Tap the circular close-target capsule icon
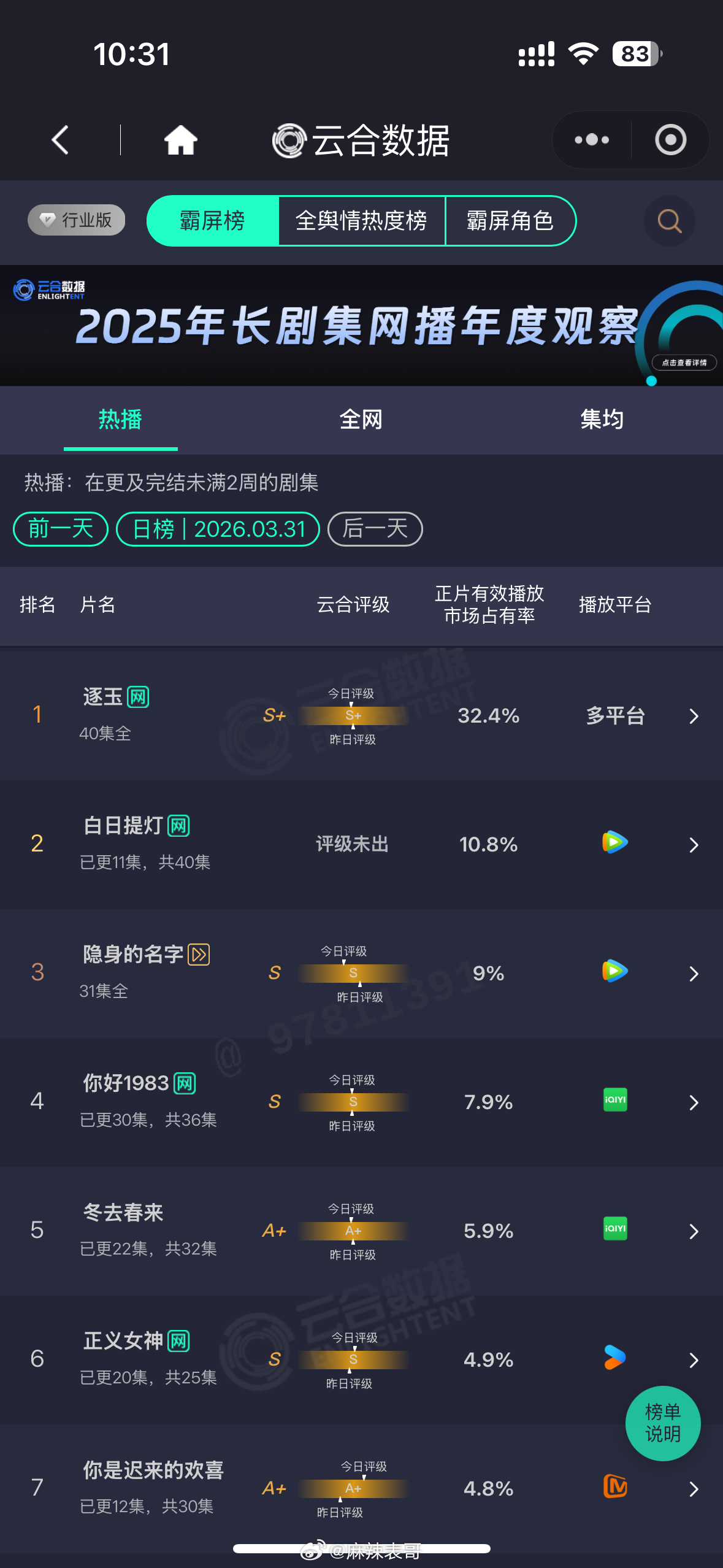 click(x=670, y=140)
